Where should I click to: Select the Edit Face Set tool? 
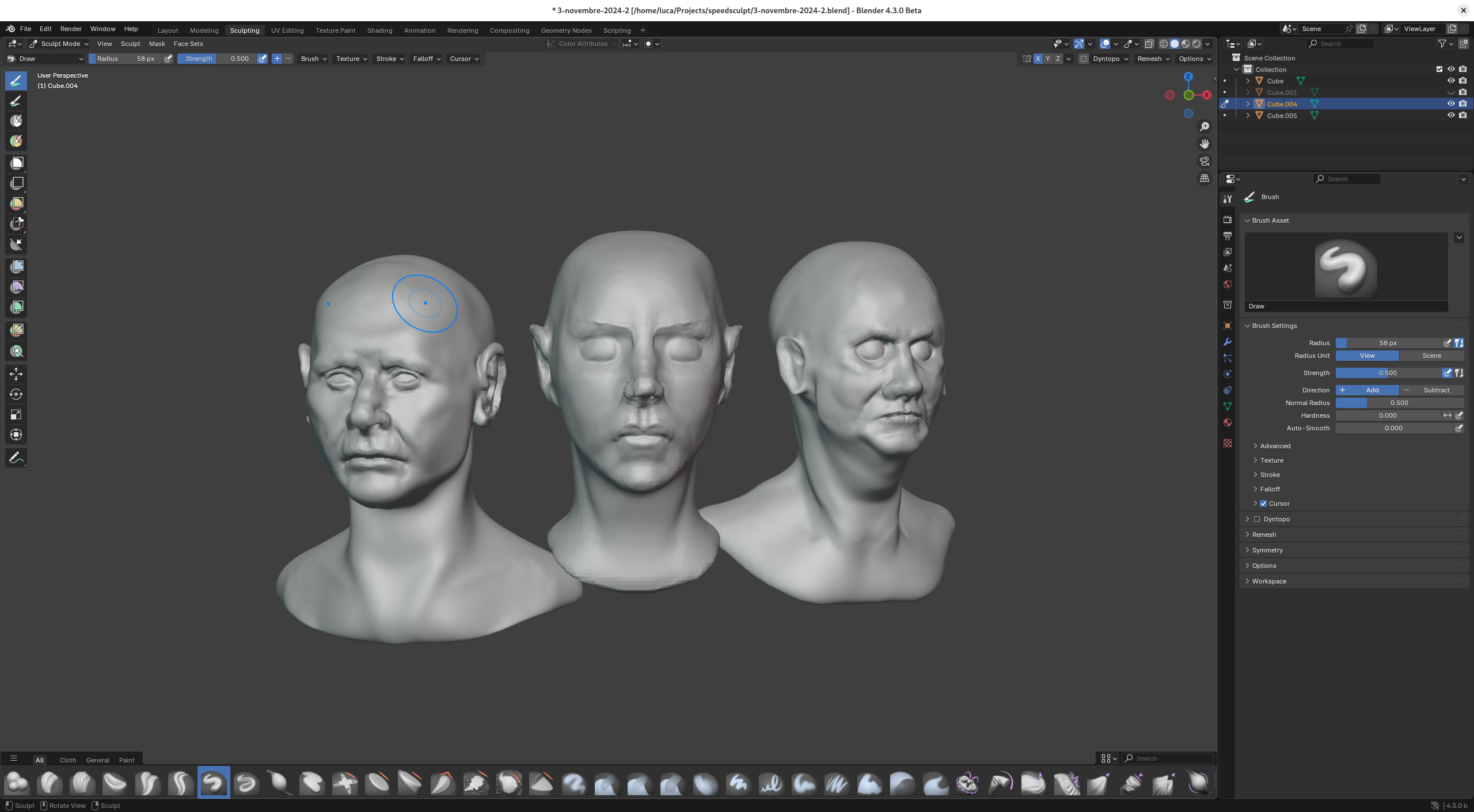click(16, 329)
